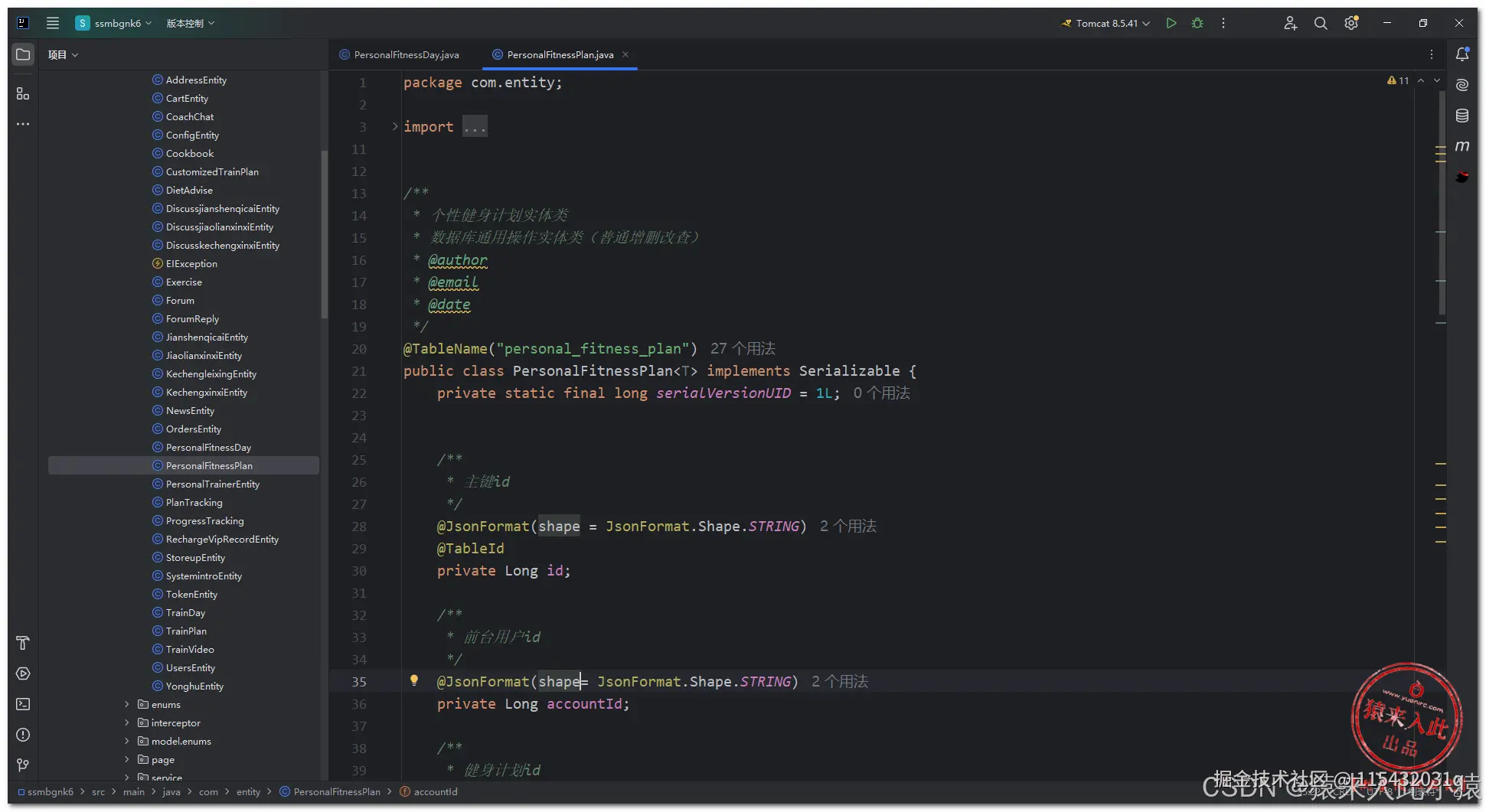Open the Database tool window
This screenshot has width=1486, height=812.
pos(1462,116)
